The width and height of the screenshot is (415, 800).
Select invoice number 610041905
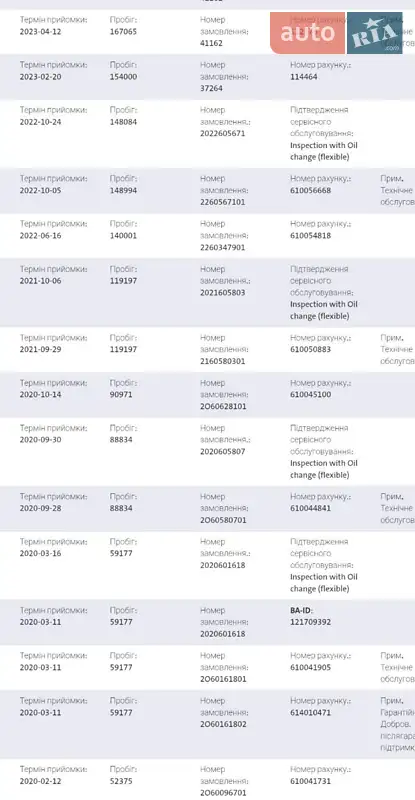point(311,667)
